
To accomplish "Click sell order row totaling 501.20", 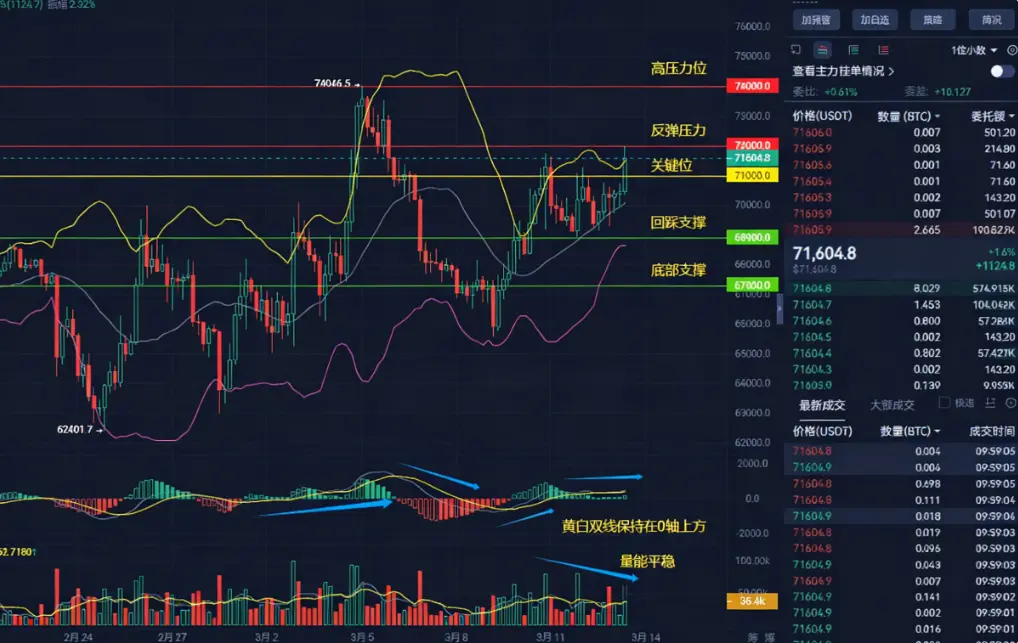I will 901,132.
